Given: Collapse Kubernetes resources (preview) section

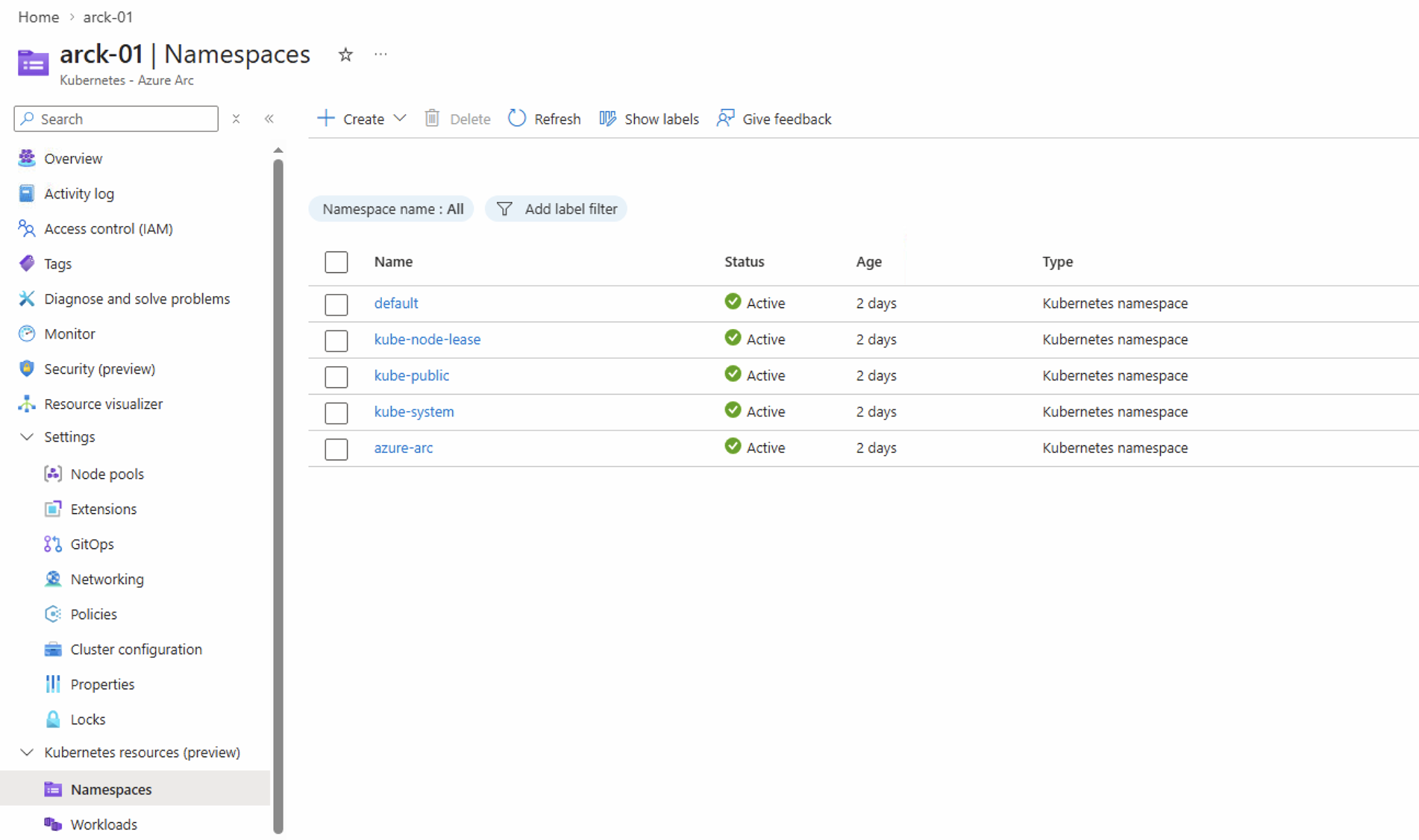Looking at the screenshot, I should [x=27, y=752].
